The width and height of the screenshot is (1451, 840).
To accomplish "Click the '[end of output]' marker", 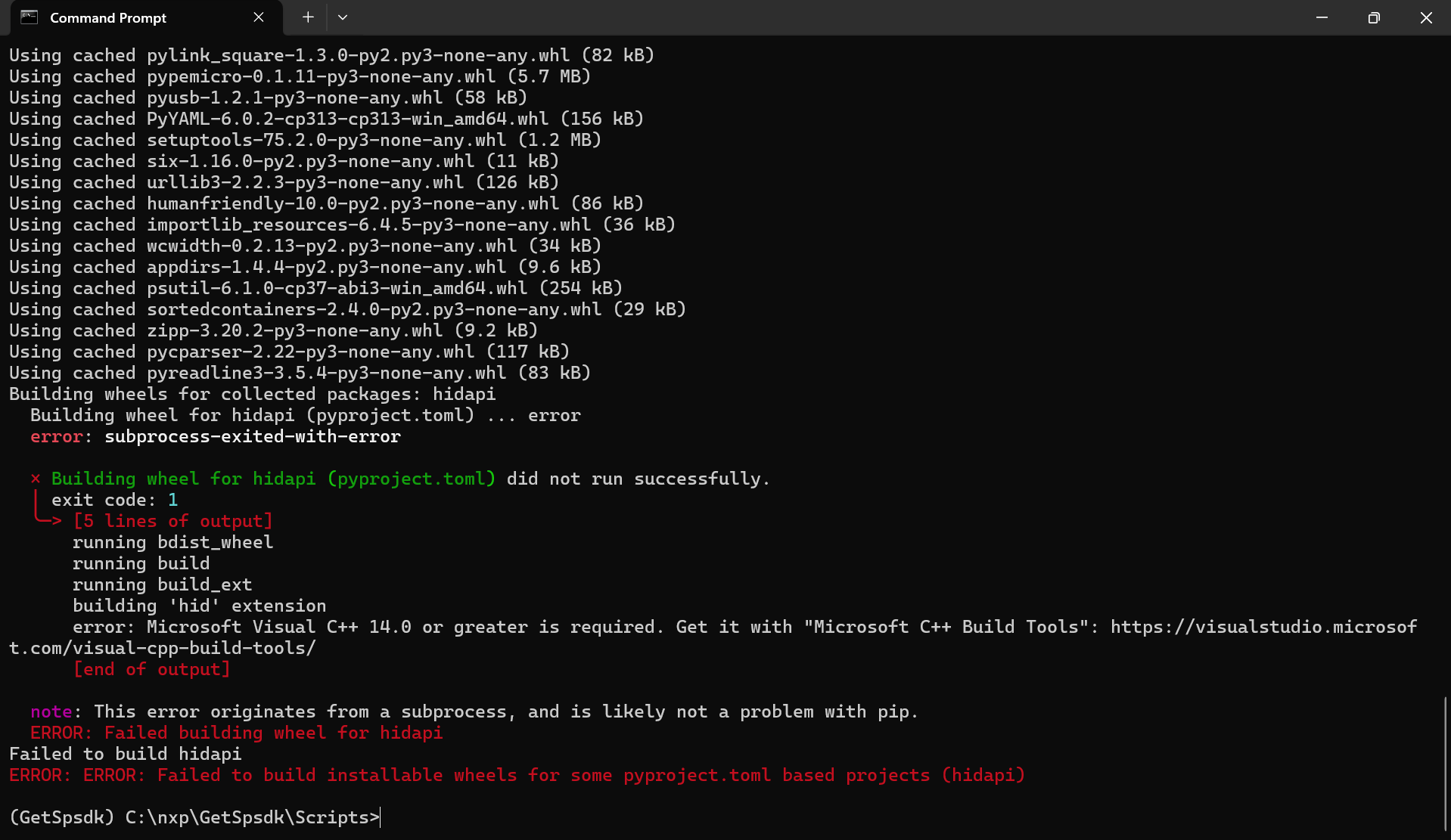I will [x=151, y=669].
